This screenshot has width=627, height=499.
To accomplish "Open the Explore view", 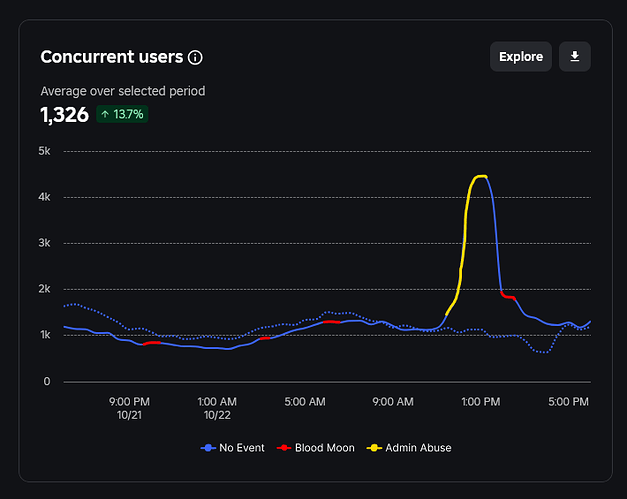I will [x=521, y=56].
